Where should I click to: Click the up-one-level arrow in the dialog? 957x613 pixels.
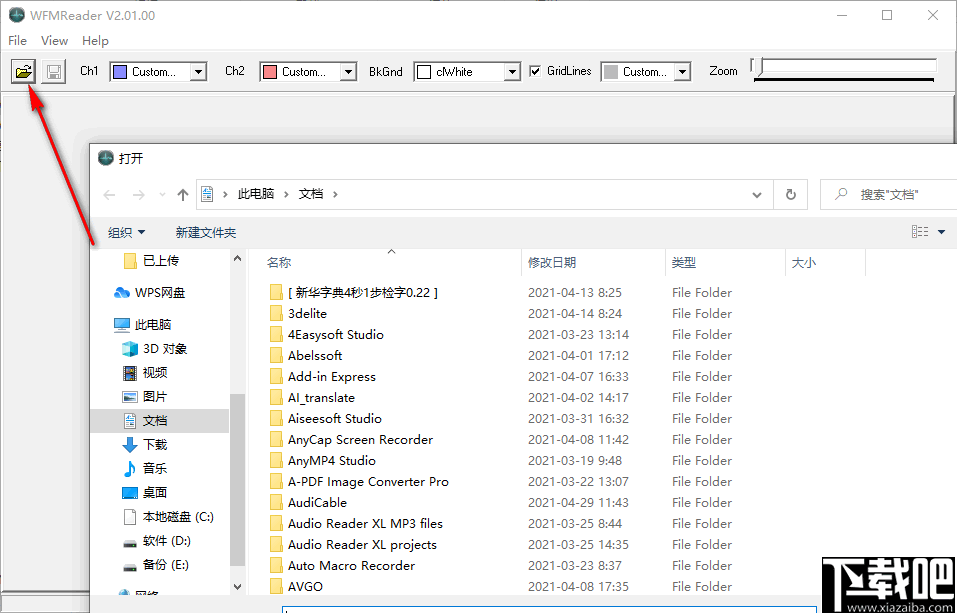[182, 194]
